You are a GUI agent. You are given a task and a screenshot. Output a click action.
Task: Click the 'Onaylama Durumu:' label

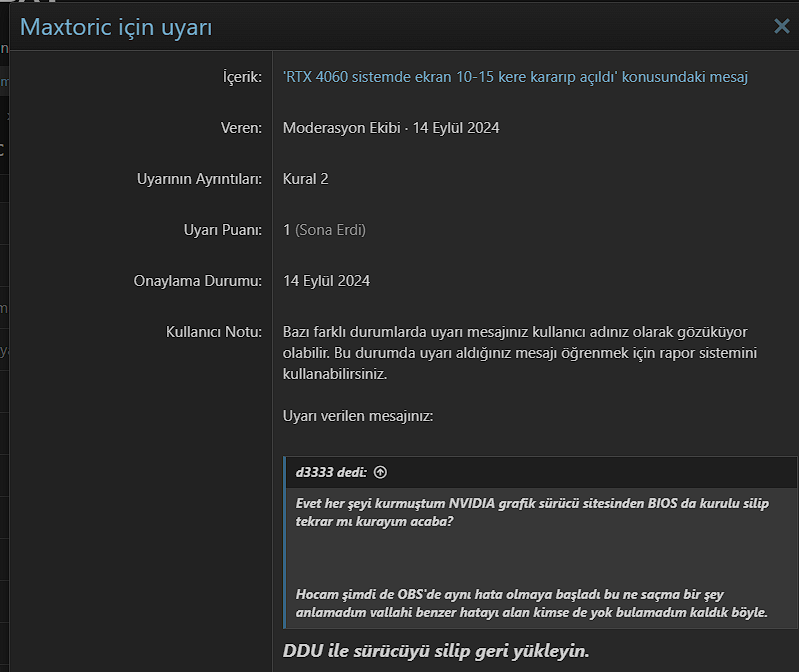click(x=198, y=281)
